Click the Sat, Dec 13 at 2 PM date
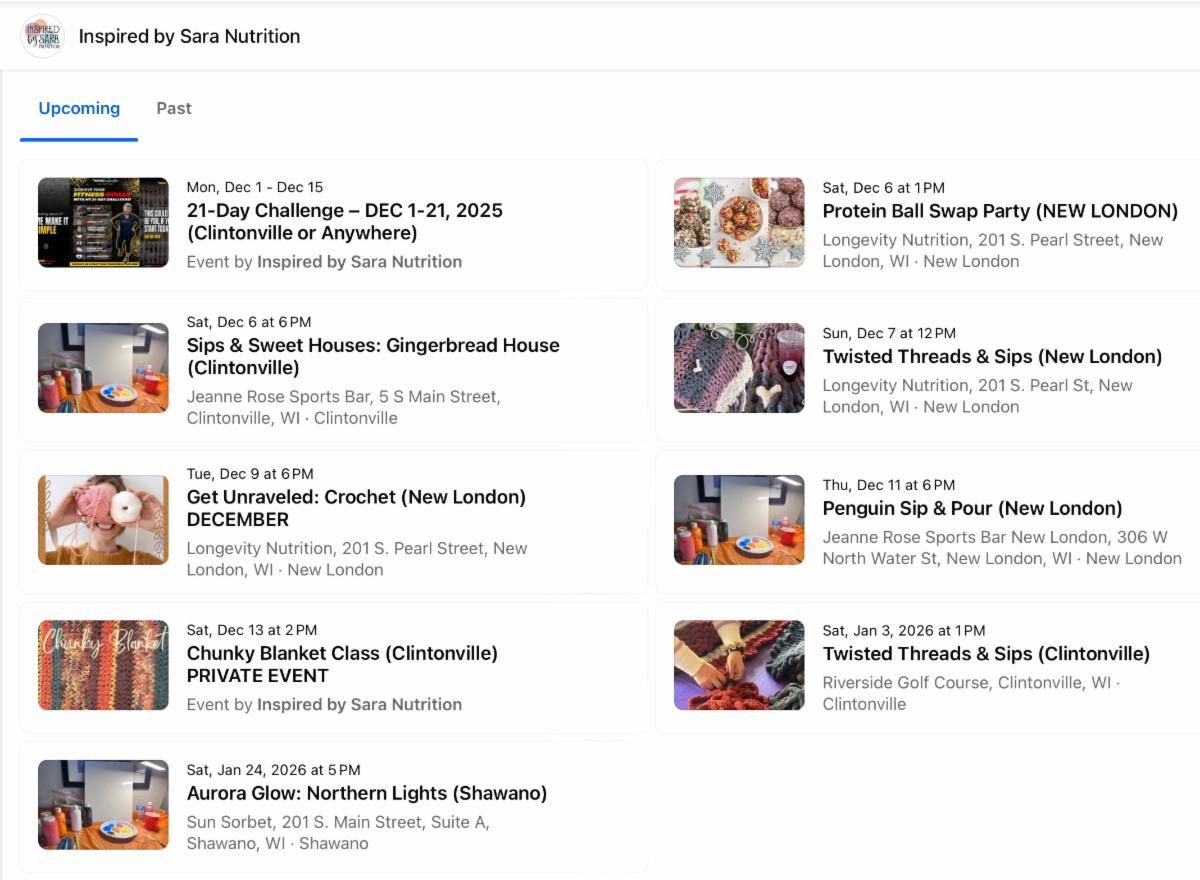Viewport: 1200px width, 880px height. click(252, 630)
